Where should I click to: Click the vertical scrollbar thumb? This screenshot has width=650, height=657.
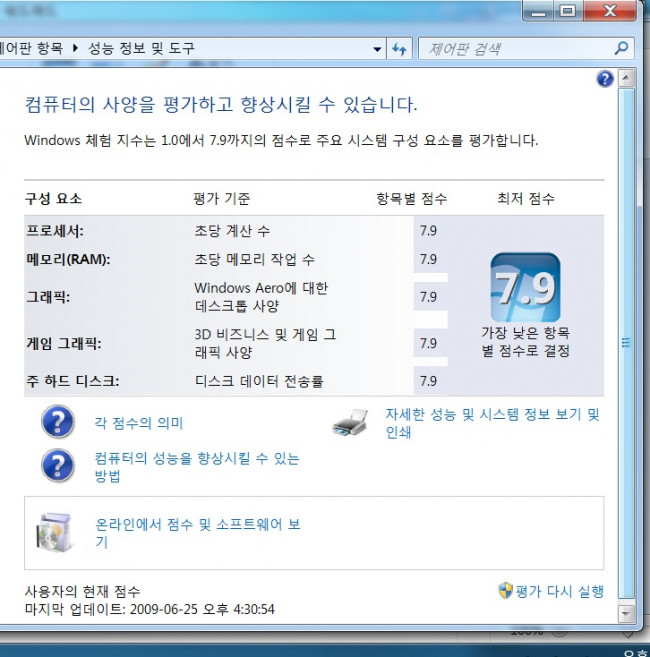coord(626,344)
